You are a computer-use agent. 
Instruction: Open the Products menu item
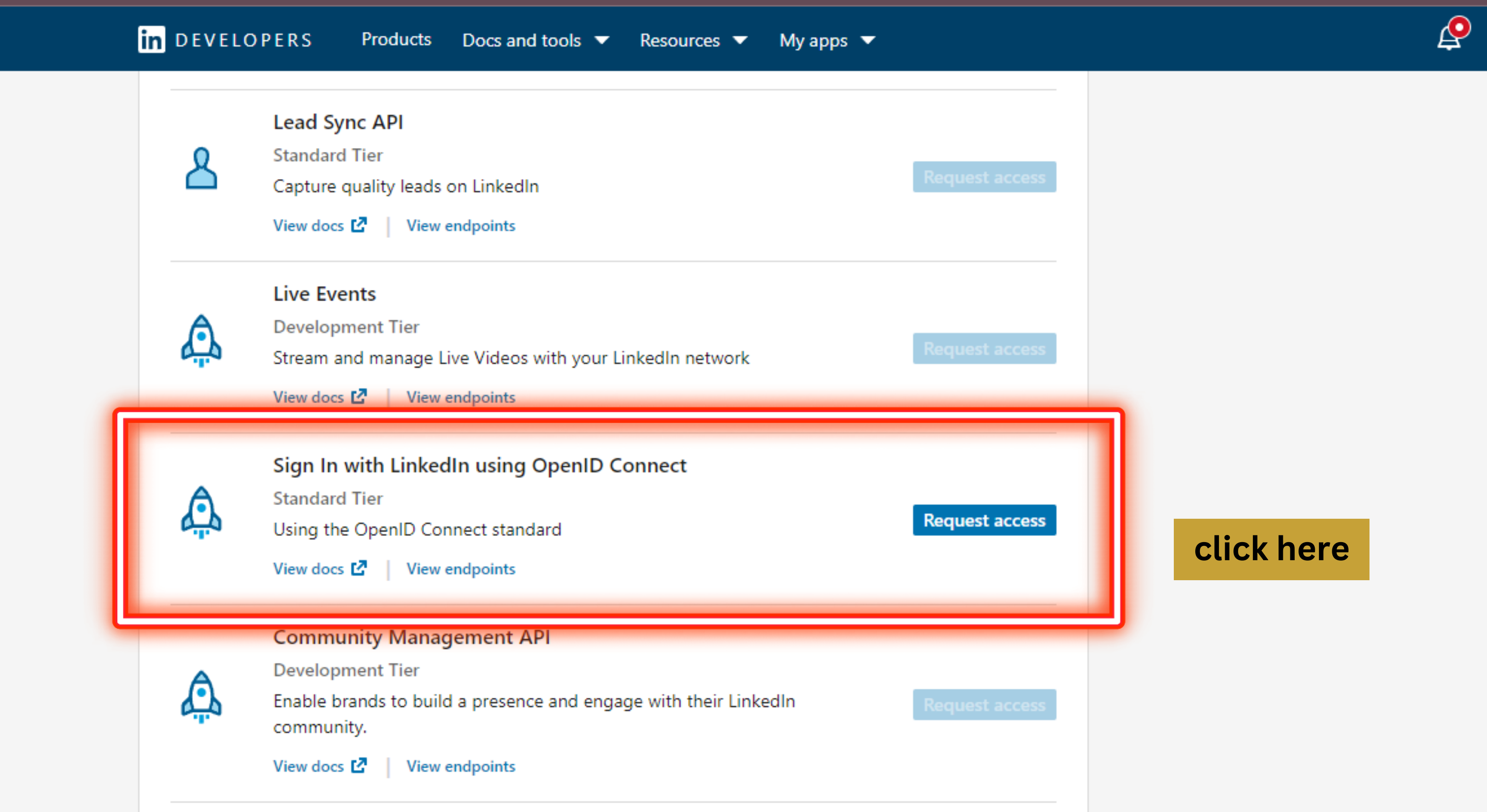point(396,39)
